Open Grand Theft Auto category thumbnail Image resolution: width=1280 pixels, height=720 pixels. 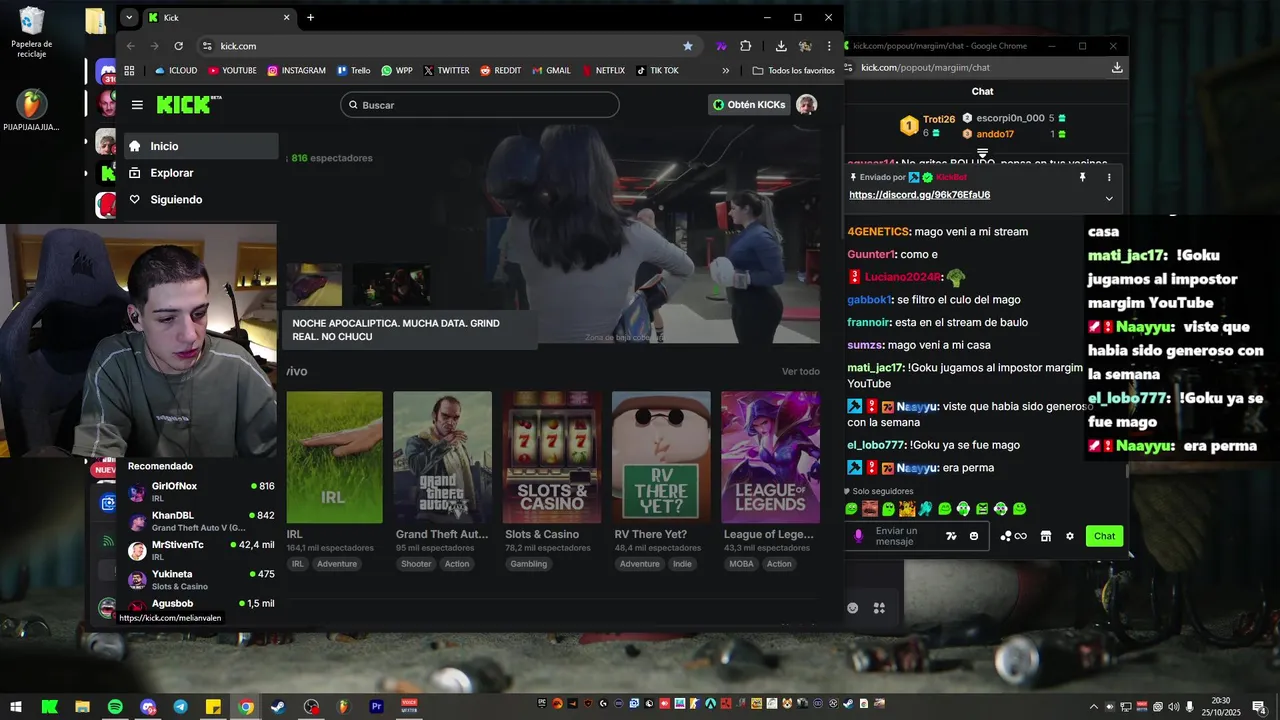coord(442,457)
